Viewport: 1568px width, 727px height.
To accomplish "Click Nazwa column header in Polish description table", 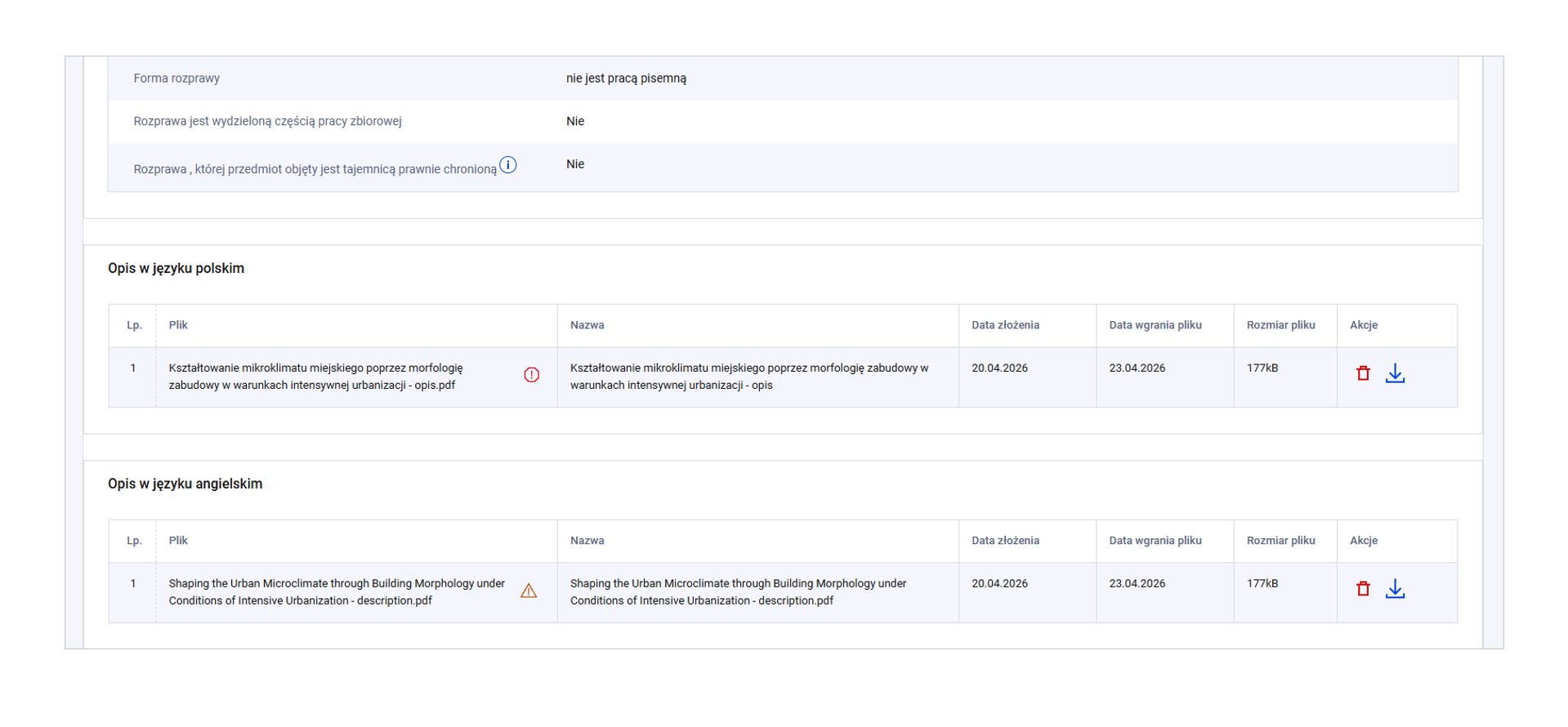I will (587, 325).
